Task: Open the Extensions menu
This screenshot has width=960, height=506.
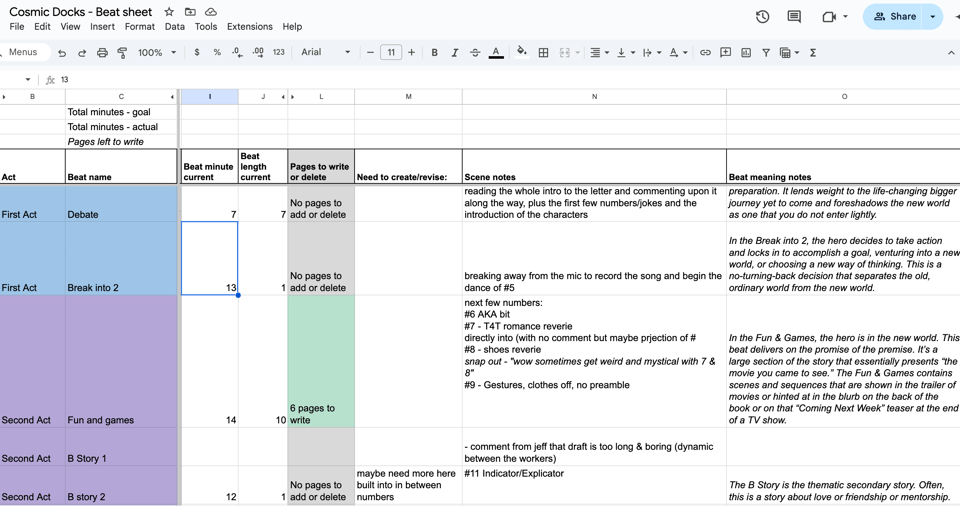Action: pos(249,27)
